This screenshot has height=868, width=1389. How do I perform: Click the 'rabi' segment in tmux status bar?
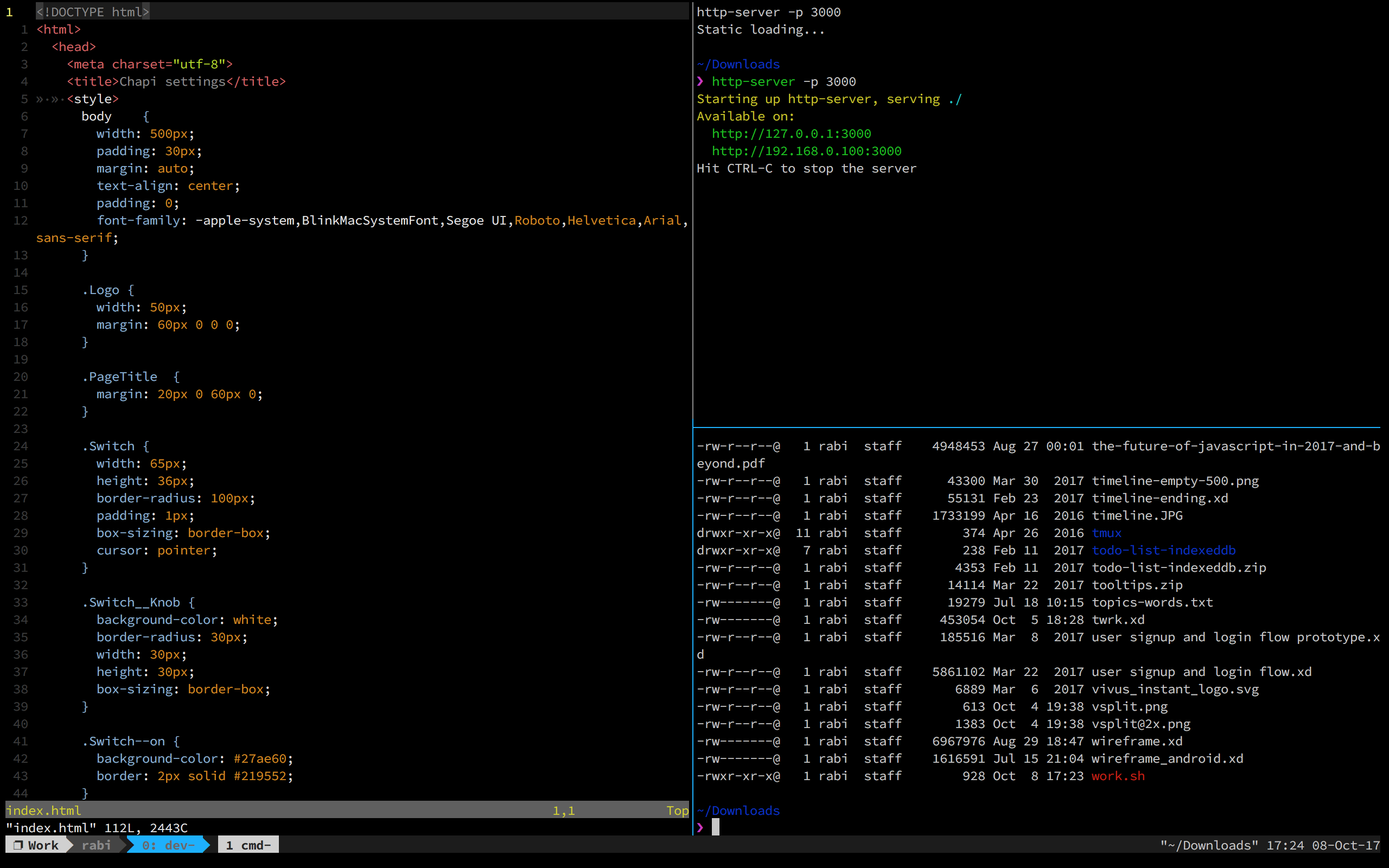coord(96,845)
